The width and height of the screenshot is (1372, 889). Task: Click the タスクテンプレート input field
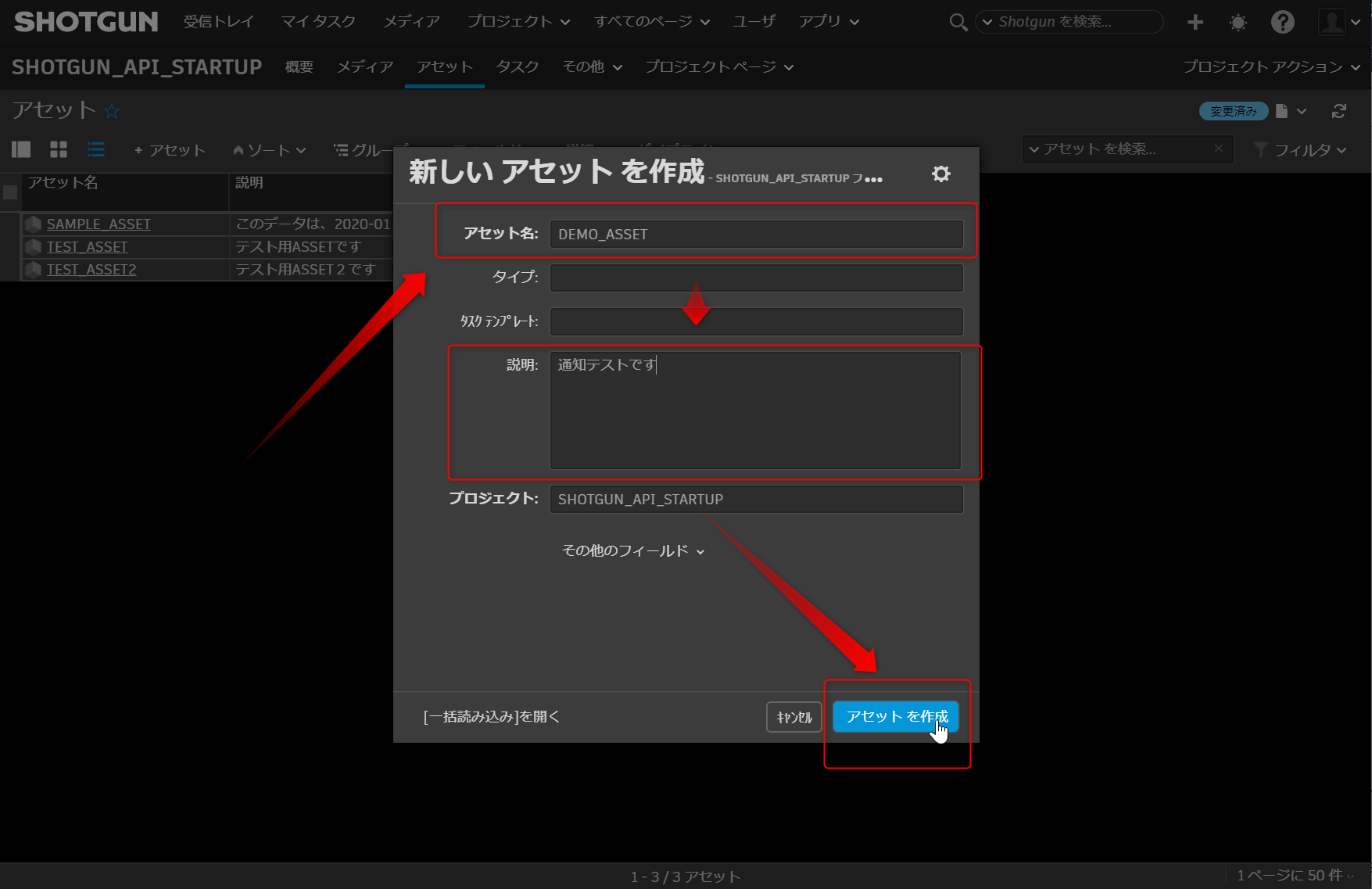[x=757, y=321]
